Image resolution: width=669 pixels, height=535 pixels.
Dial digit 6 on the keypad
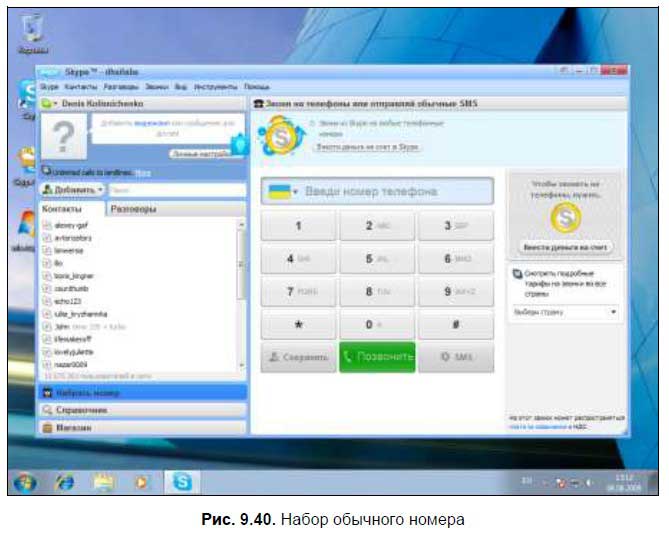point(456,259)
